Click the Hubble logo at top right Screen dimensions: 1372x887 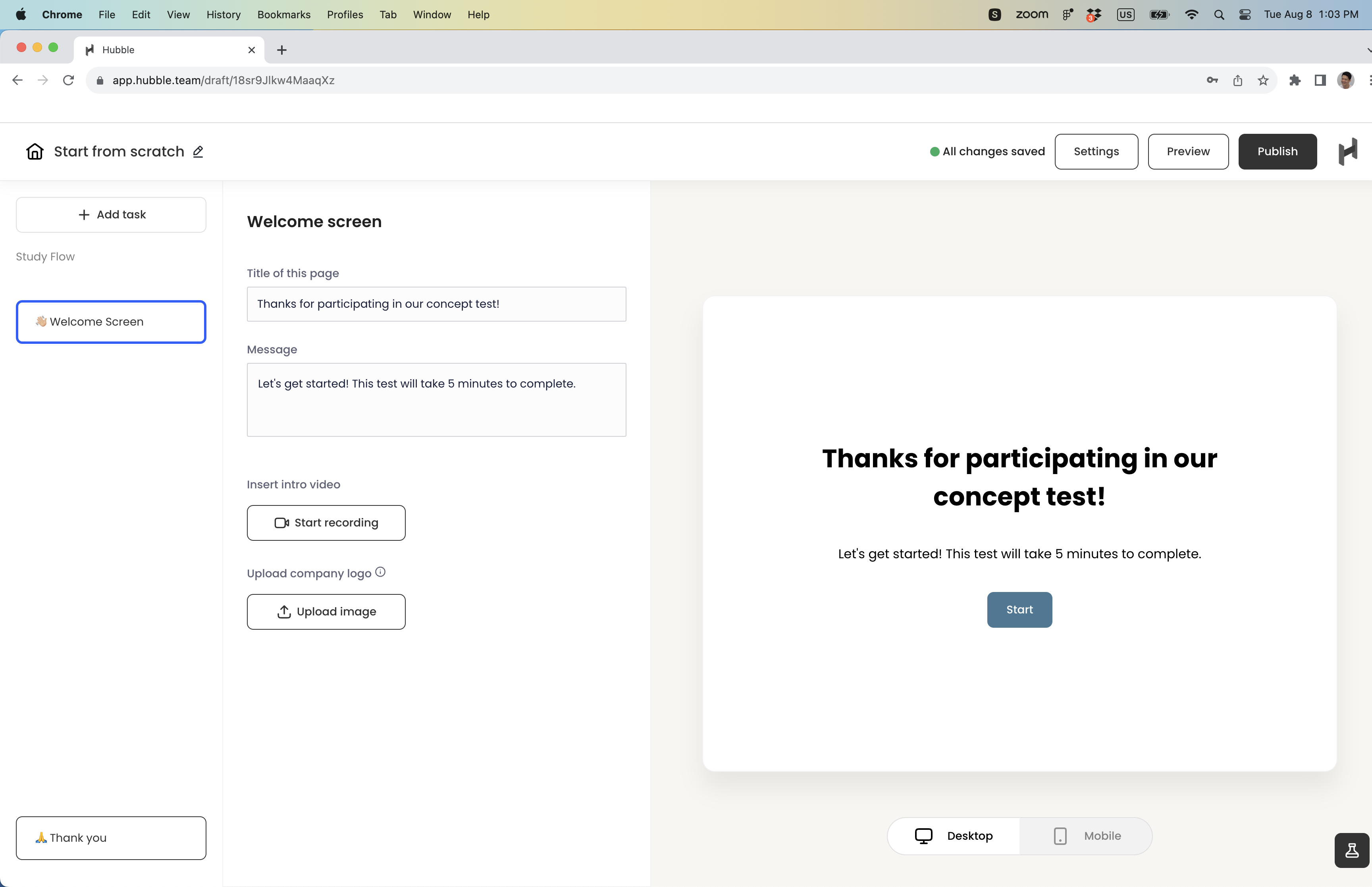tap(1347, 152)
